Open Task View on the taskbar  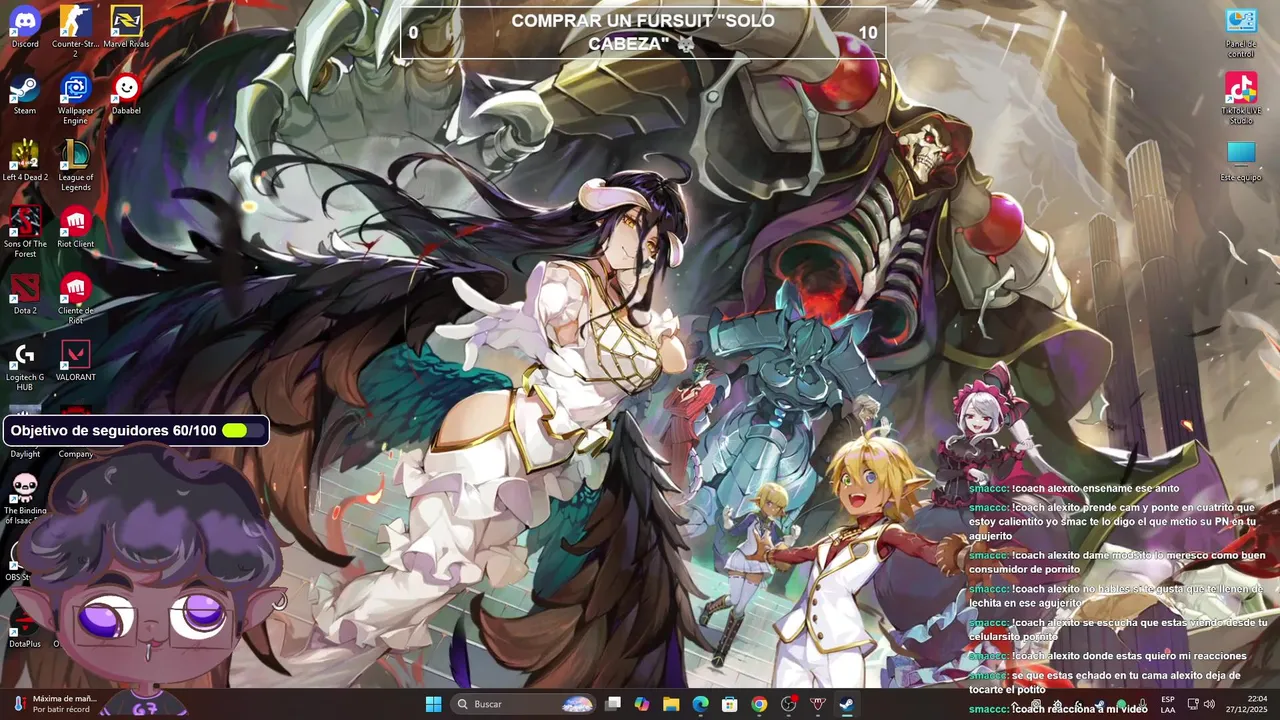(x=613, y=704)
